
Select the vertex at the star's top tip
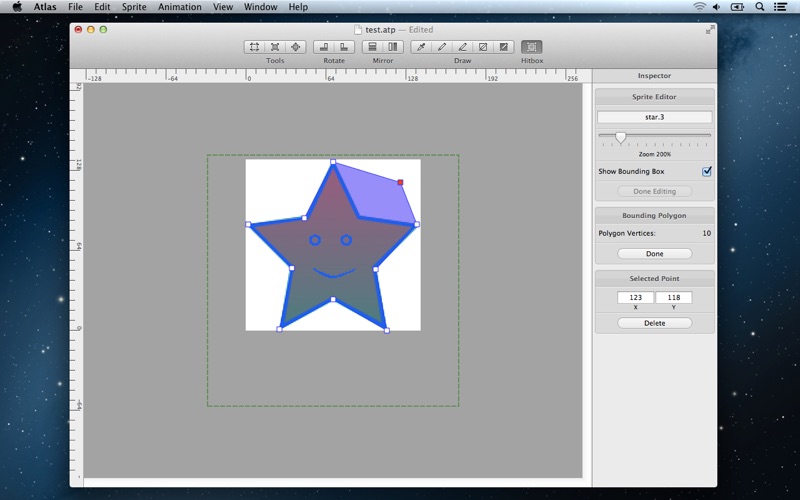(333, 162)
